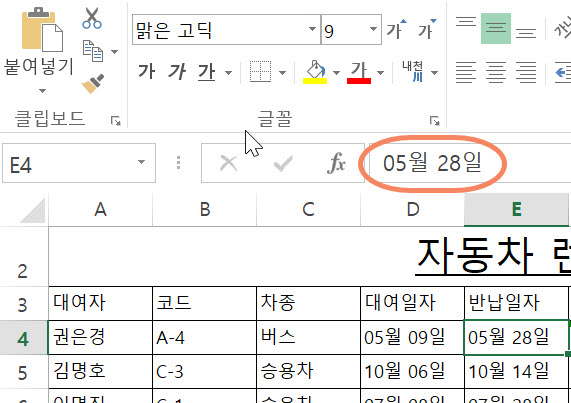571x403 pixels.
Task: Open the fill color palette arrow
Action: (x=336, y=73)
